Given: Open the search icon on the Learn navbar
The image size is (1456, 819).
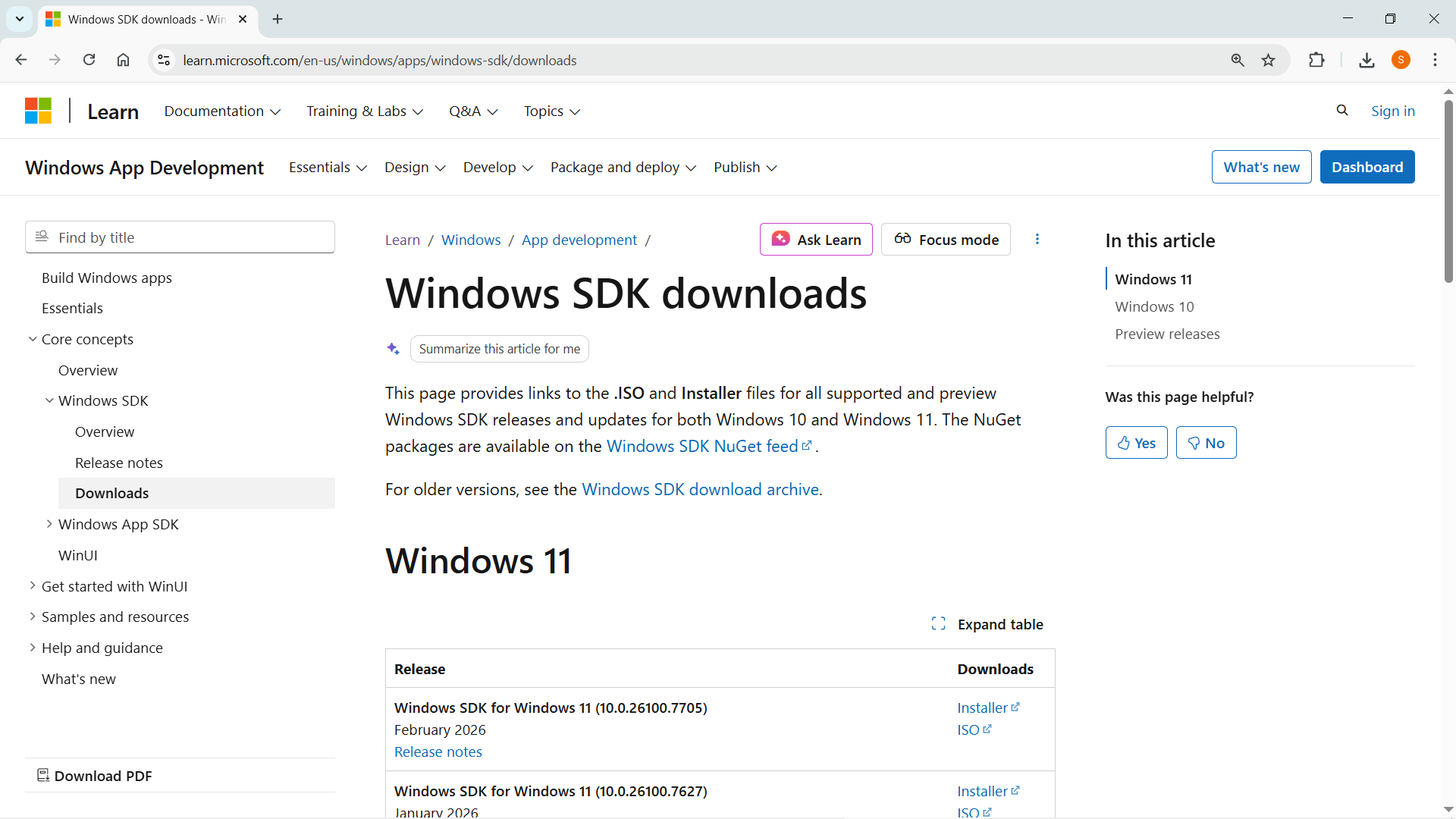Looking at the screenshot, I should tap(1342, 110).
